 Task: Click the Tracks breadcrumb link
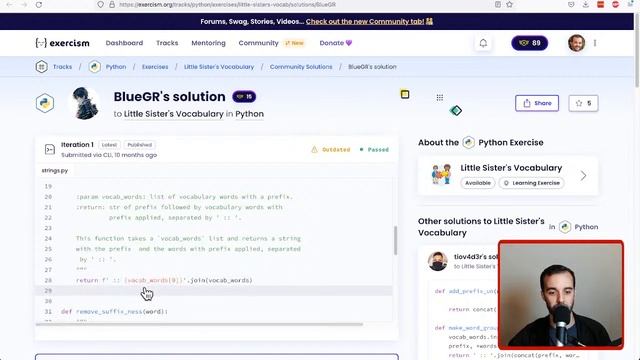[x=62, y=67]
